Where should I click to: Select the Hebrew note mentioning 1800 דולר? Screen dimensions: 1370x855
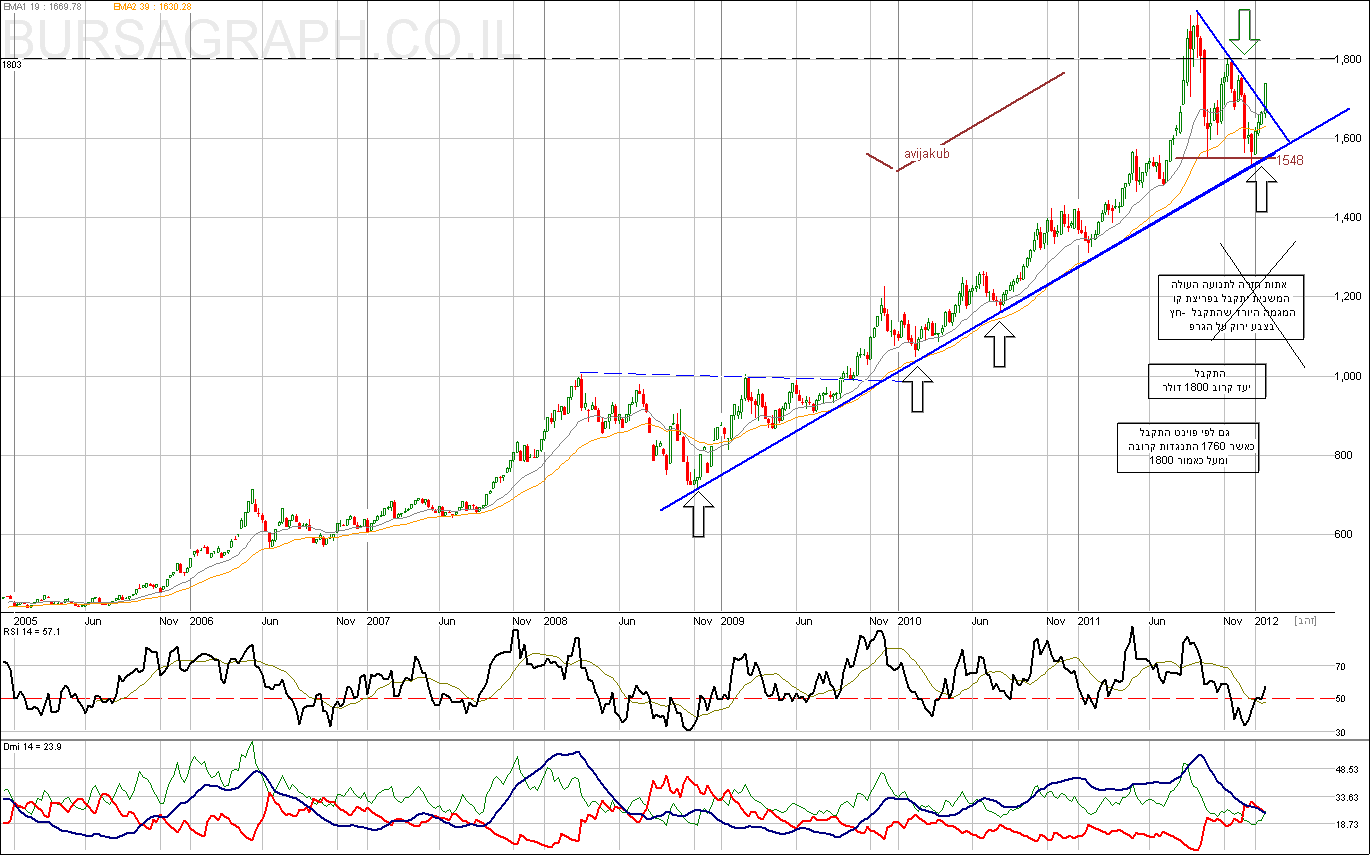(1209, 381)
